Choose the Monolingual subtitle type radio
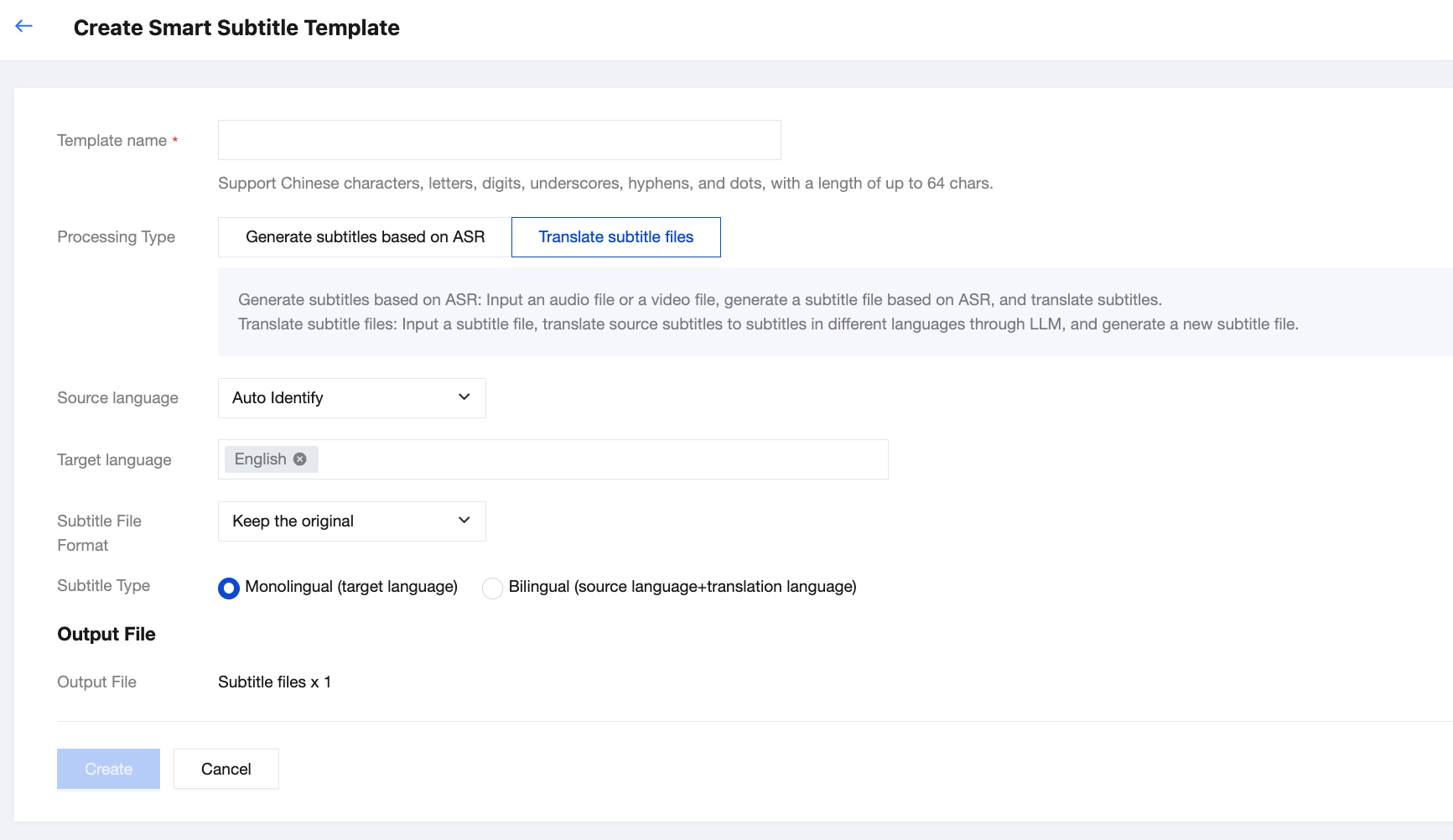Image resolution: width=1453 pixels, height=840 pixels. pyautogui.click(x=229, y=589)
